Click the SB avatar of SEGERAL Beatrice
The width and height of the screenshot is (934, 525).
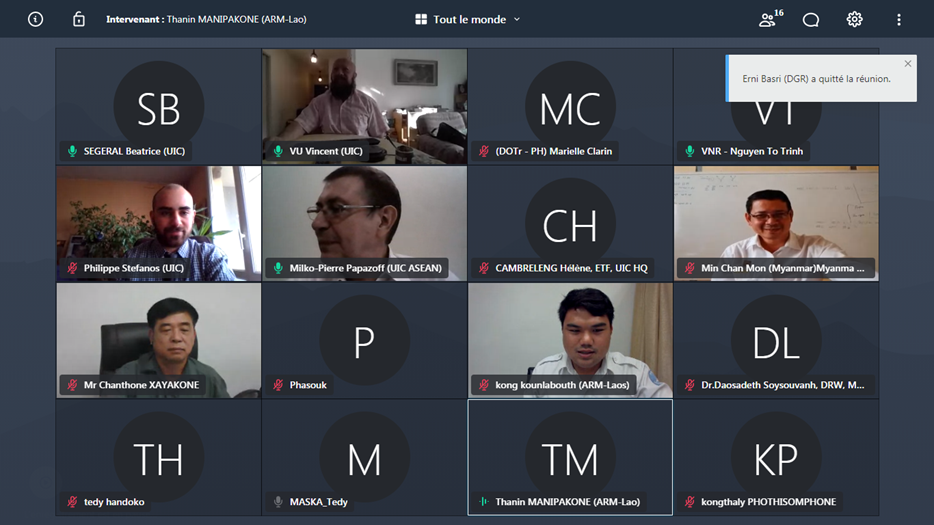click(x=158, y=107)
